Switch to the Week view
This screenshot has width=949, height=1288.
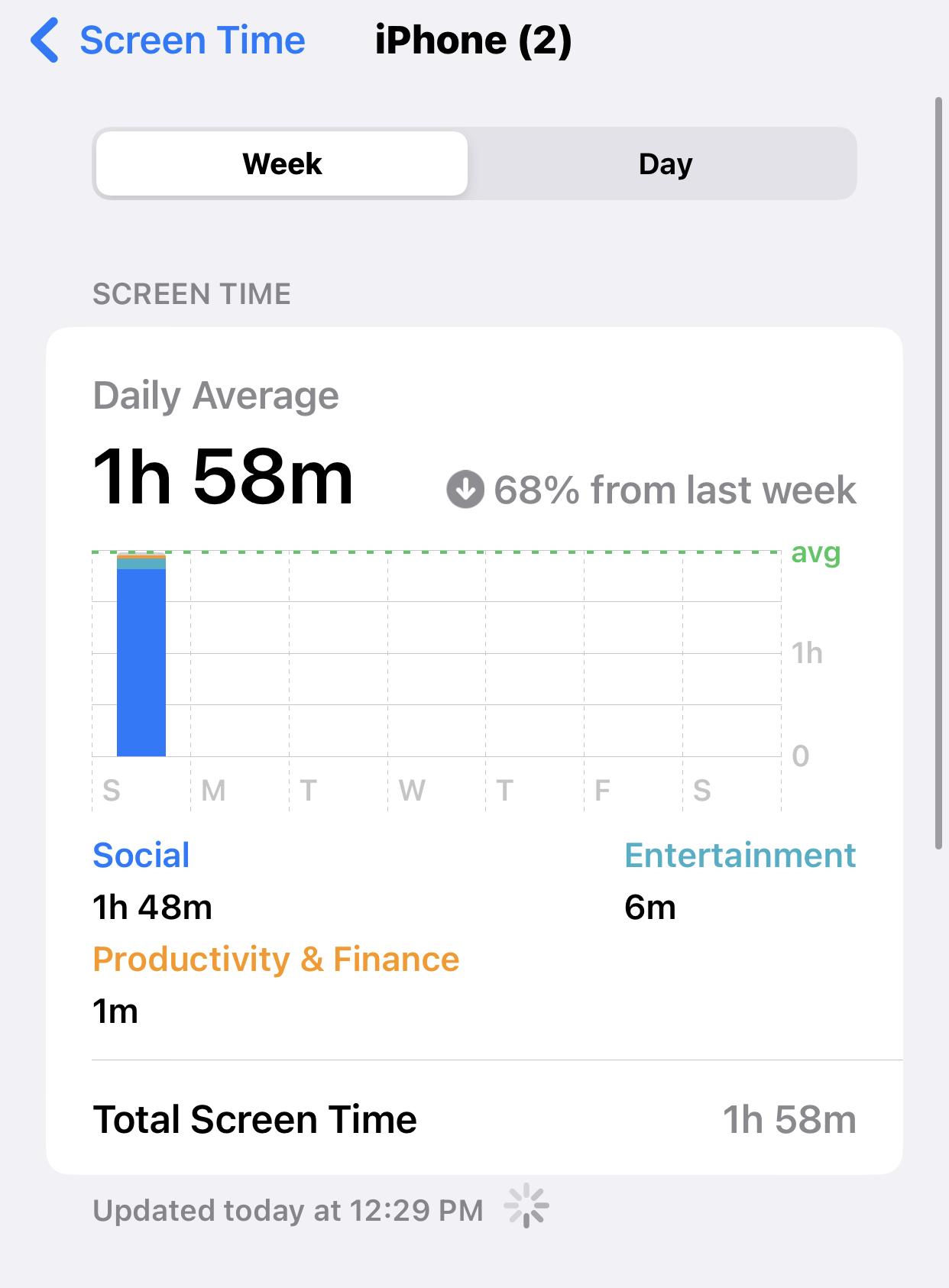tap(282, 163)
